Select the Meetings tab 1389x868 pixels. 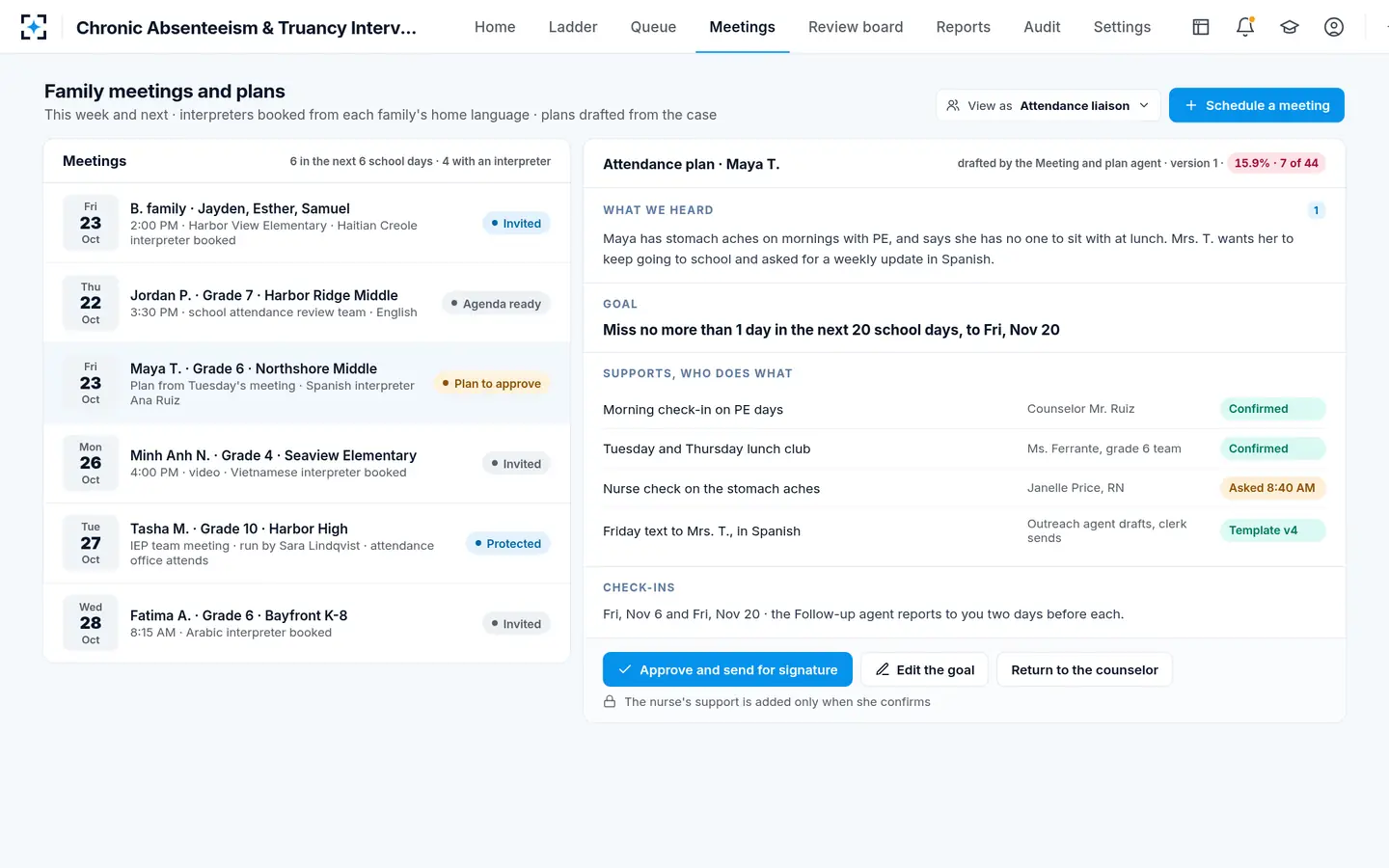tap(742, 27)
